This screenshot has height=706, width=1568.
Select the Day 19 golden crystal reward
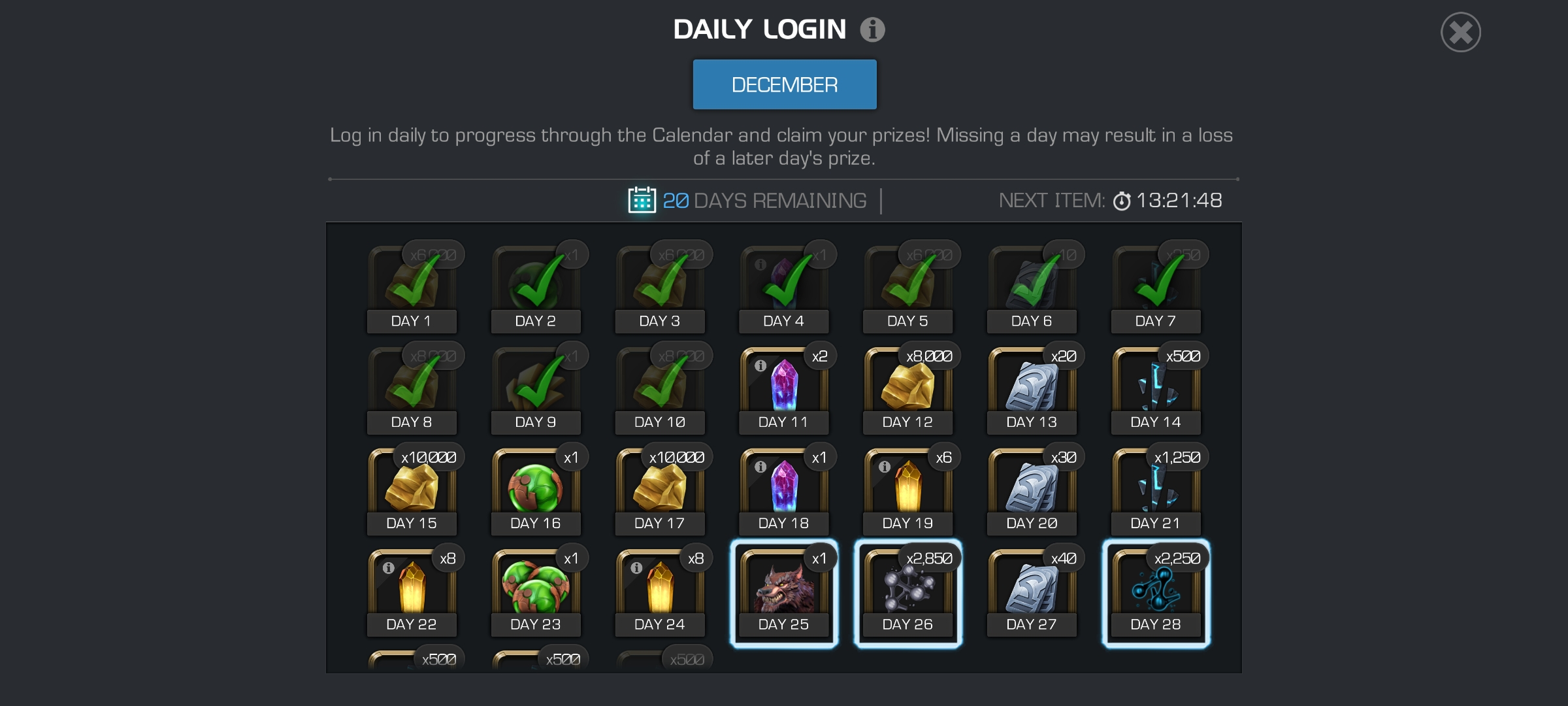point(907,492)
